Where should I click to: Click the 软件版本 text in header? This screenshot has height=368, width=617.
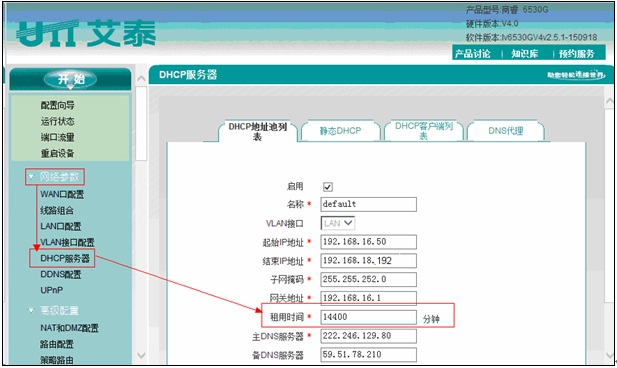(x=531, y=37)
